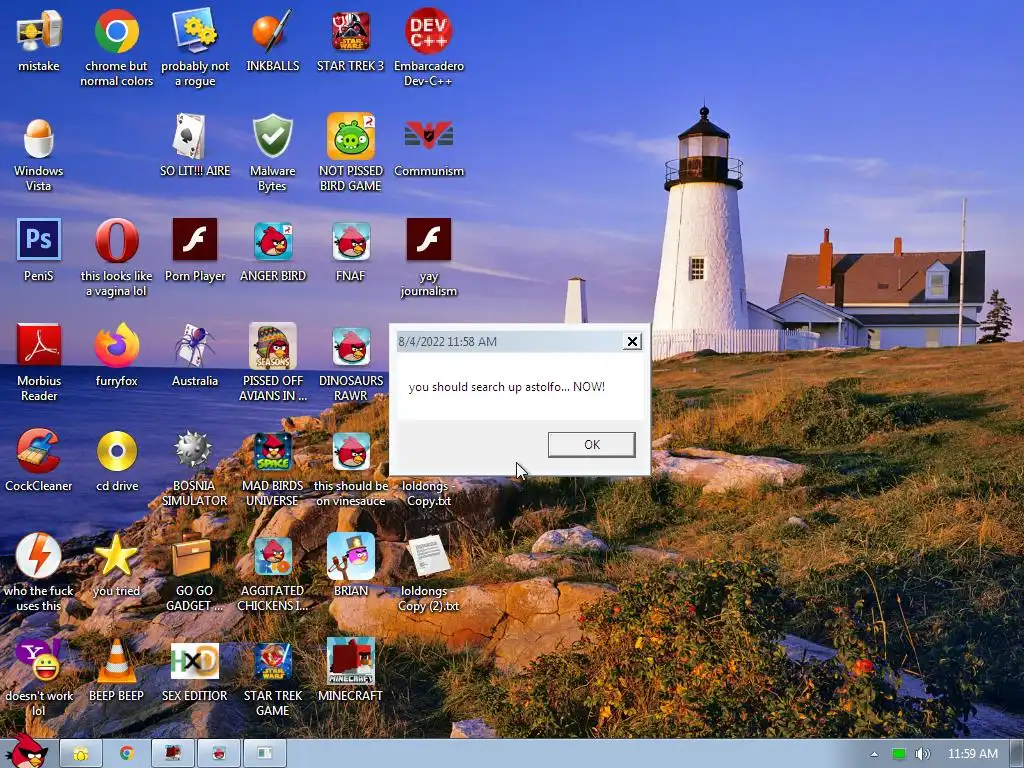Open the 'mistake' computer icon
1024x768 pixels.
coord(39,31)
